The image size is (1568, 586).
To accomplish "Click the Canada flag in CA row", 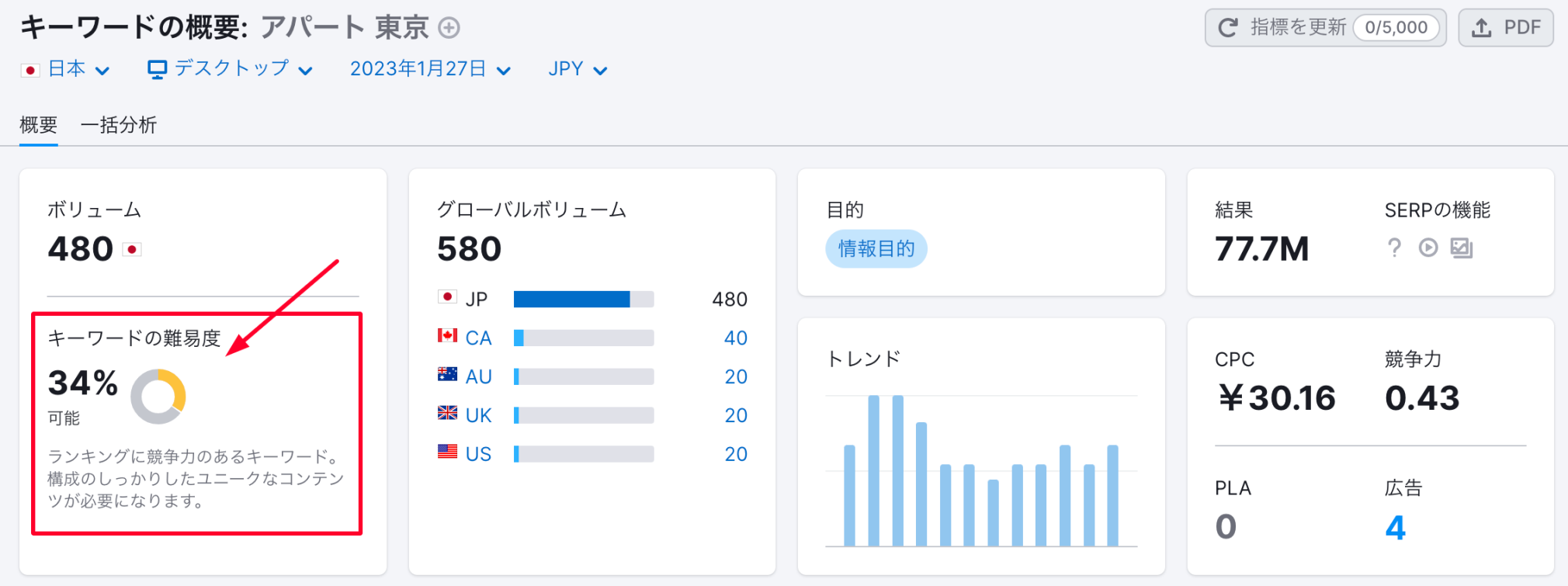I will [447, 335].
